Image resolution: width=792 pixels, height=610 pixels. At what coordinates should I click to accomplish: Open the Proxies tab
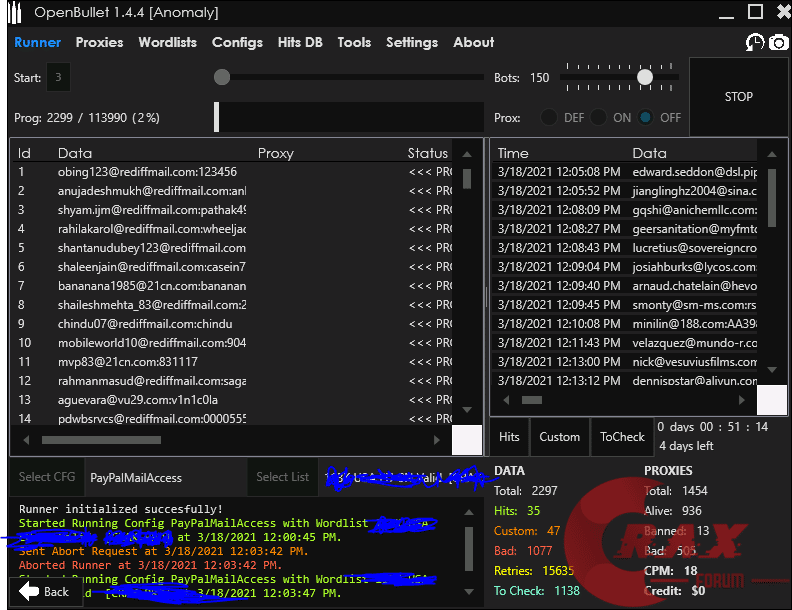click(99, 42)
